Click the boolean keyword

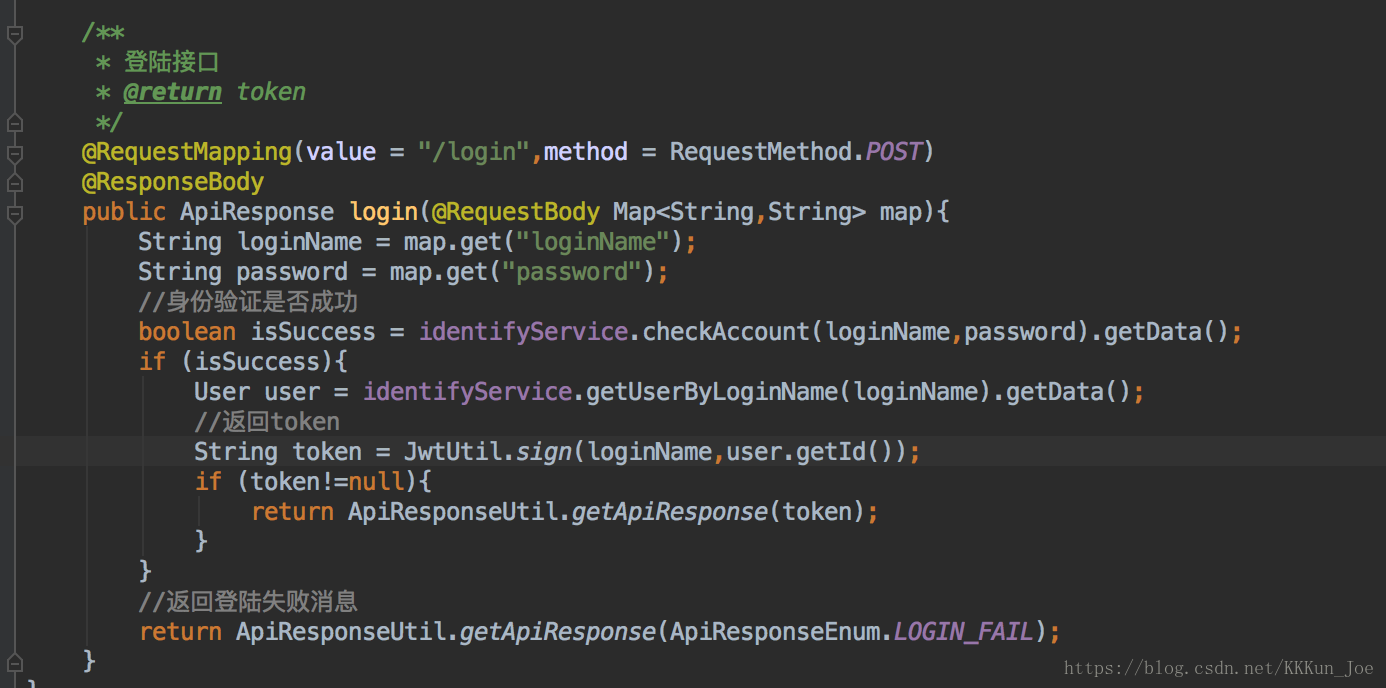(x=187, y=332)
